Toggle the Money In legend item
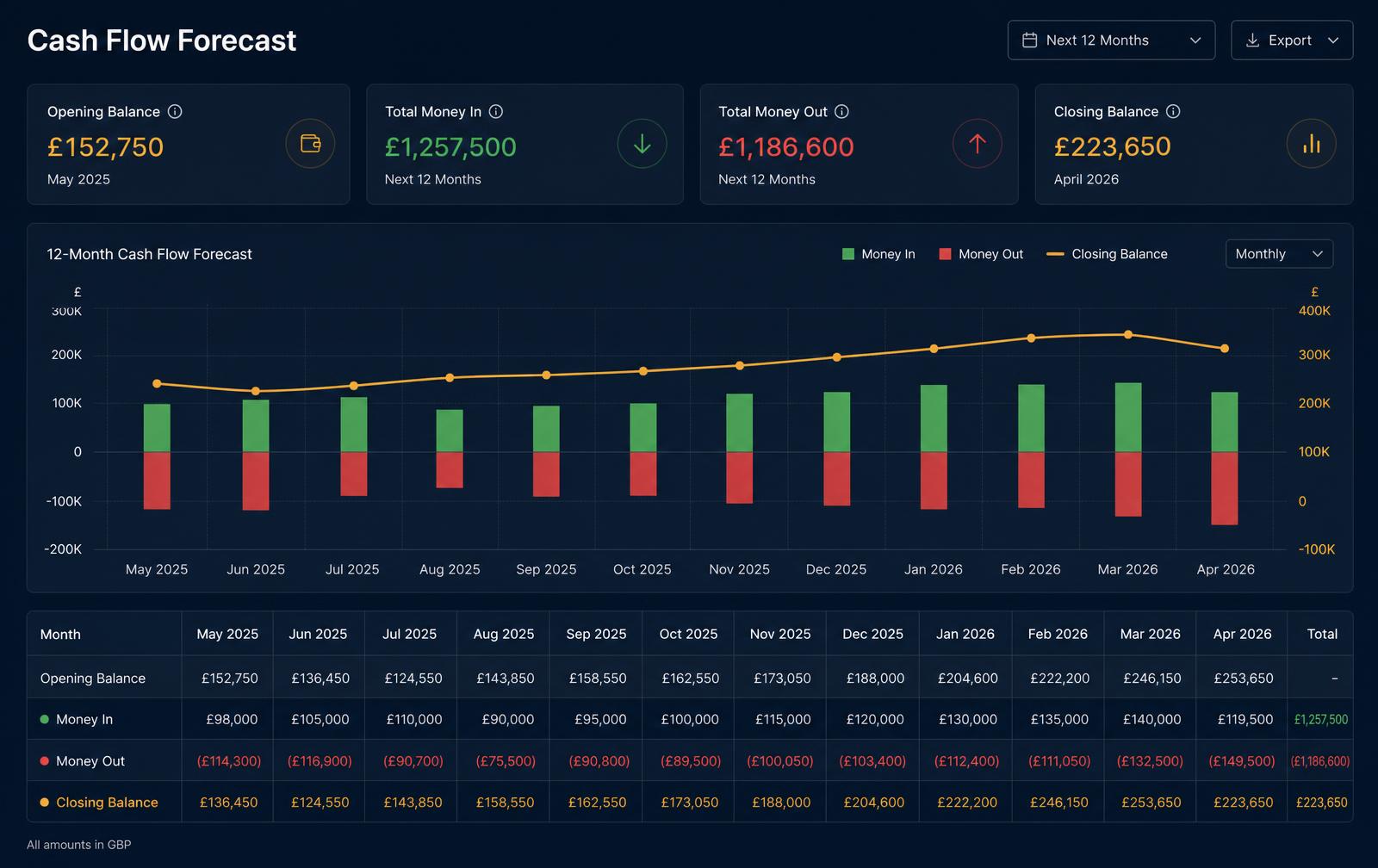Viewport: 1378px width, 868px height. (878, 254)
